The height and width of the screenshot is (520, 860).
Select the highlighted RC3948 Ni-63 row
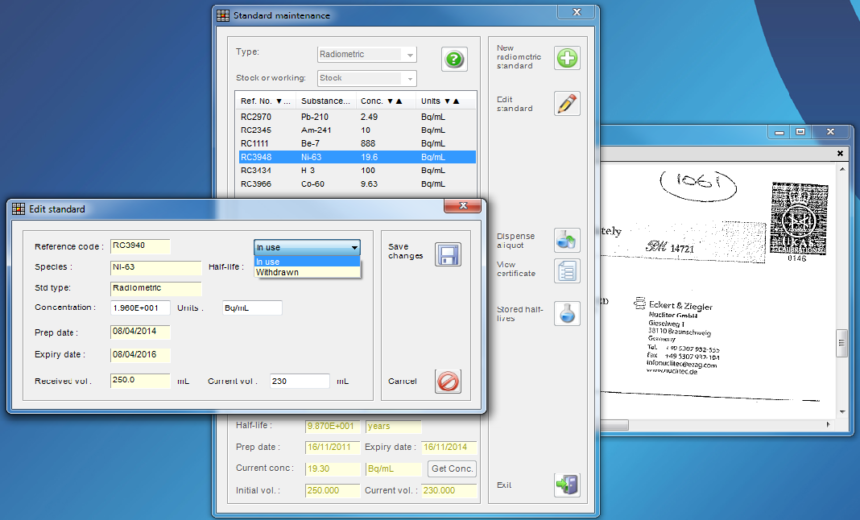coord(357,157)
